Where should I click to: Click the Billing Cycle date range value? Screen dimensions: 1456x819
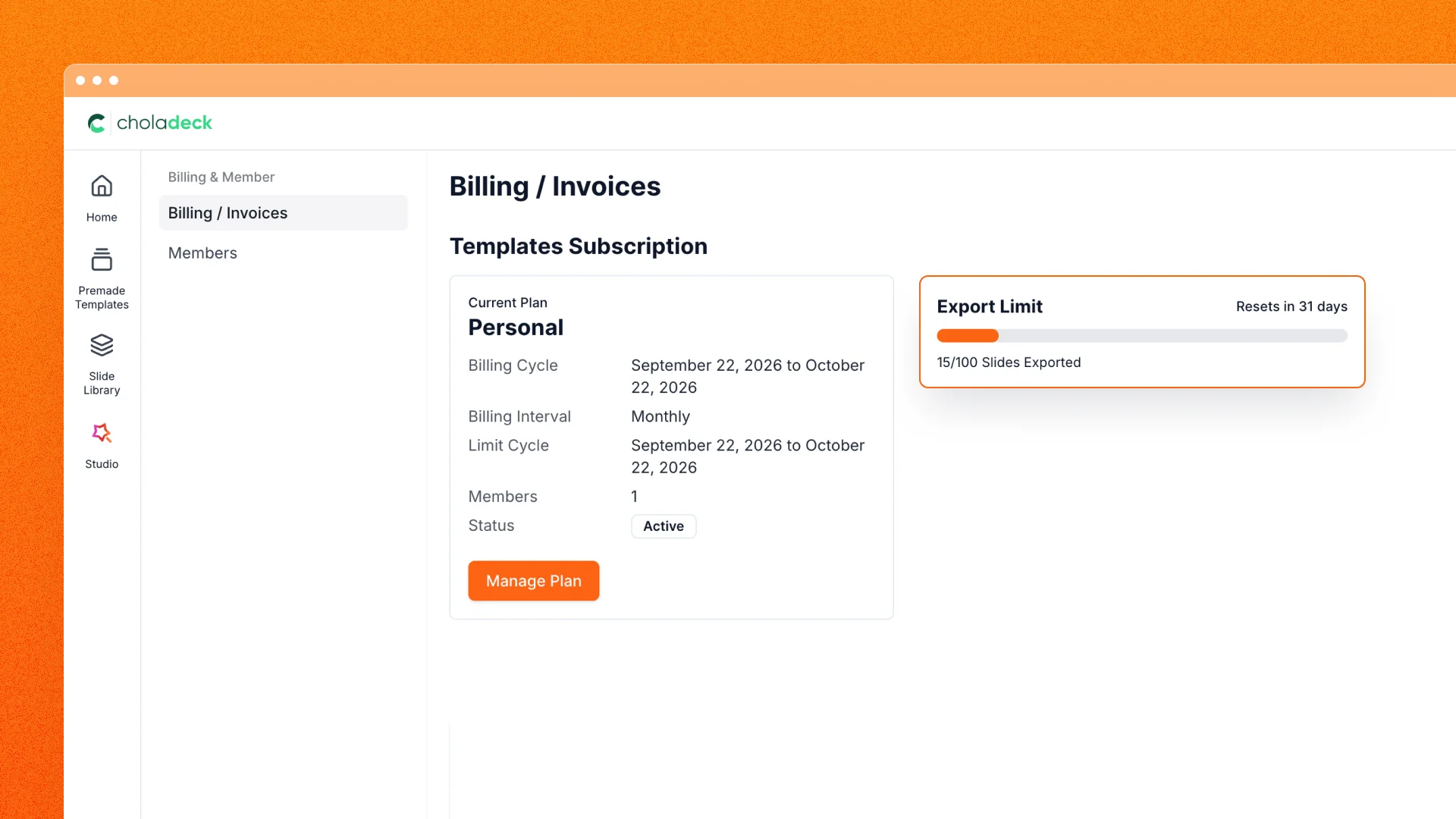[747, 376]
